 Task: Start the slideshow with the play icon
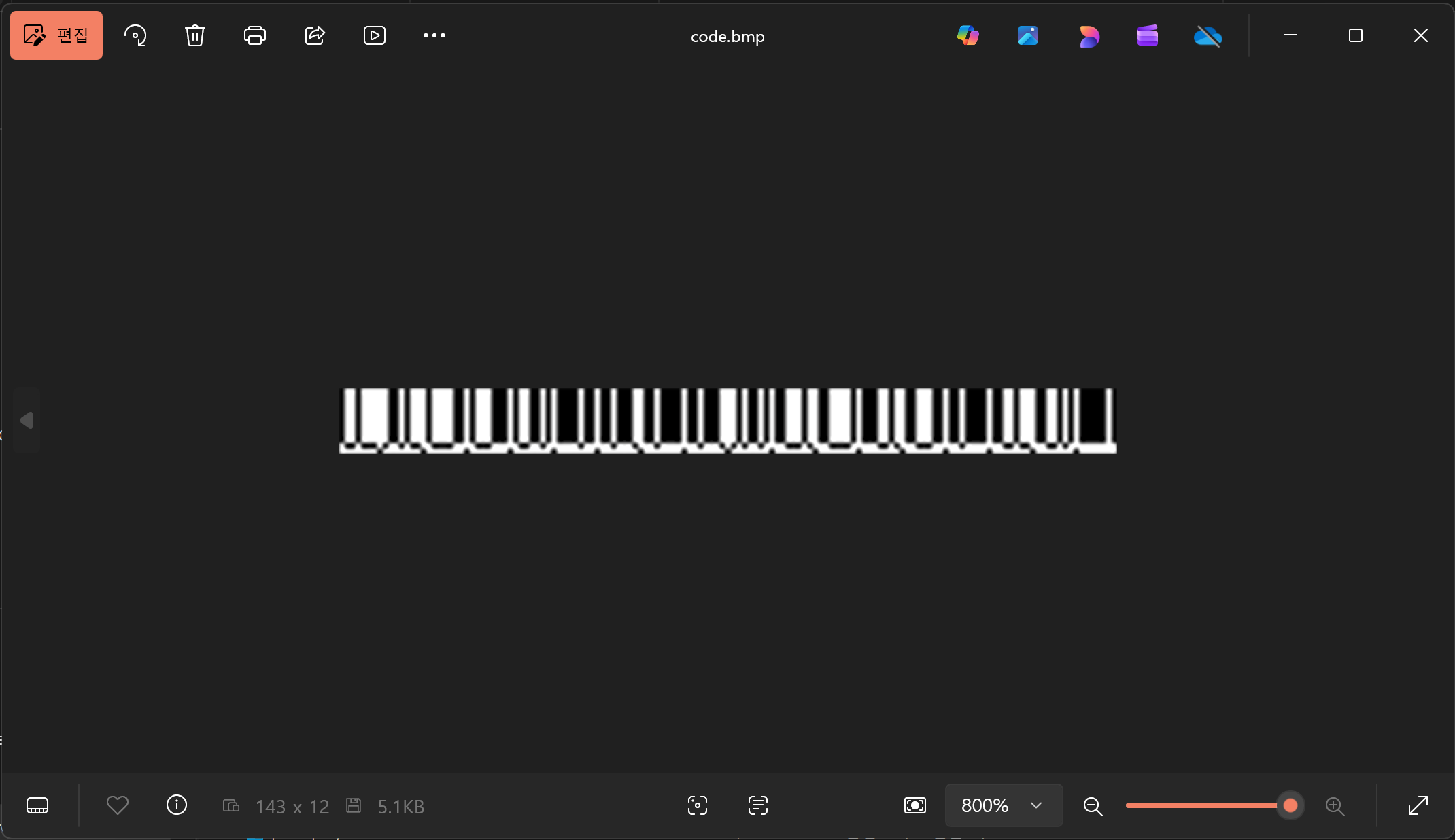pos(375,35)
